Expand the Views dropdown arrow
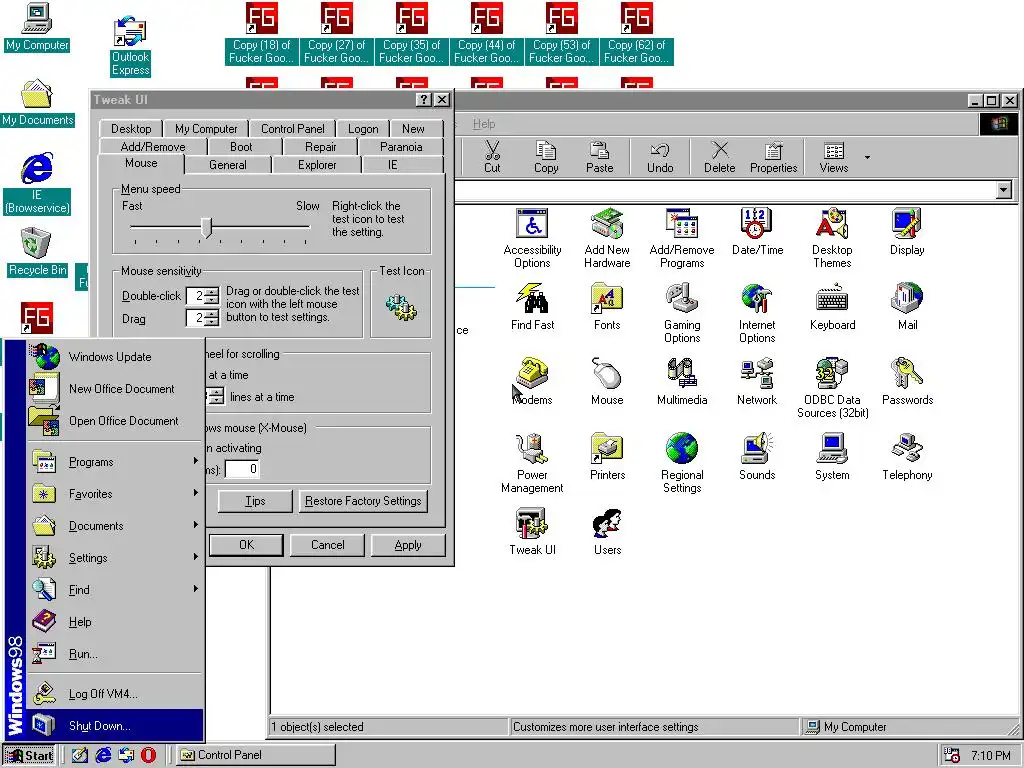Screen dimensions: 1024x768 coord(867,157)
